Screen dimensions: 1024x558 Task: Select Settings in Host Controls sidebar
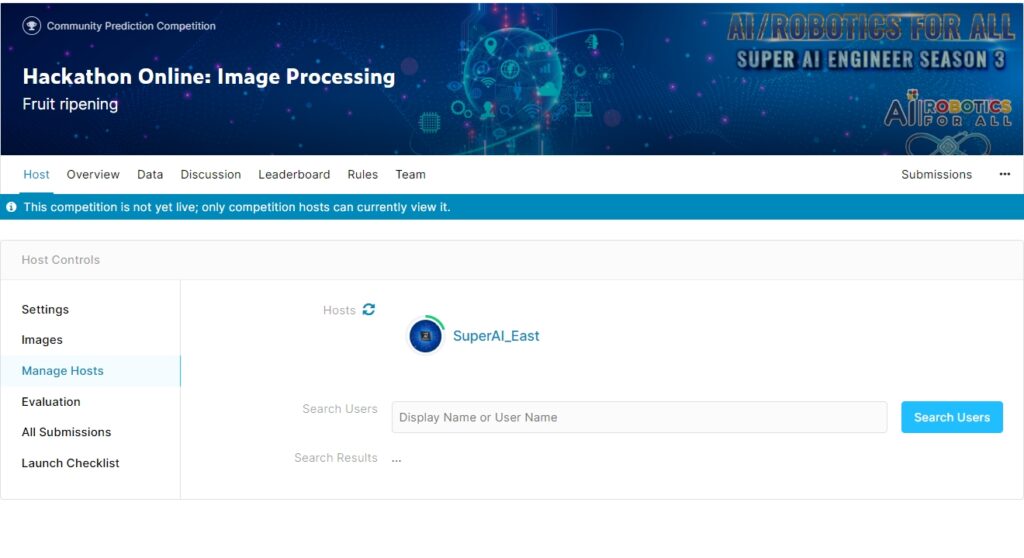coord(45,309)
